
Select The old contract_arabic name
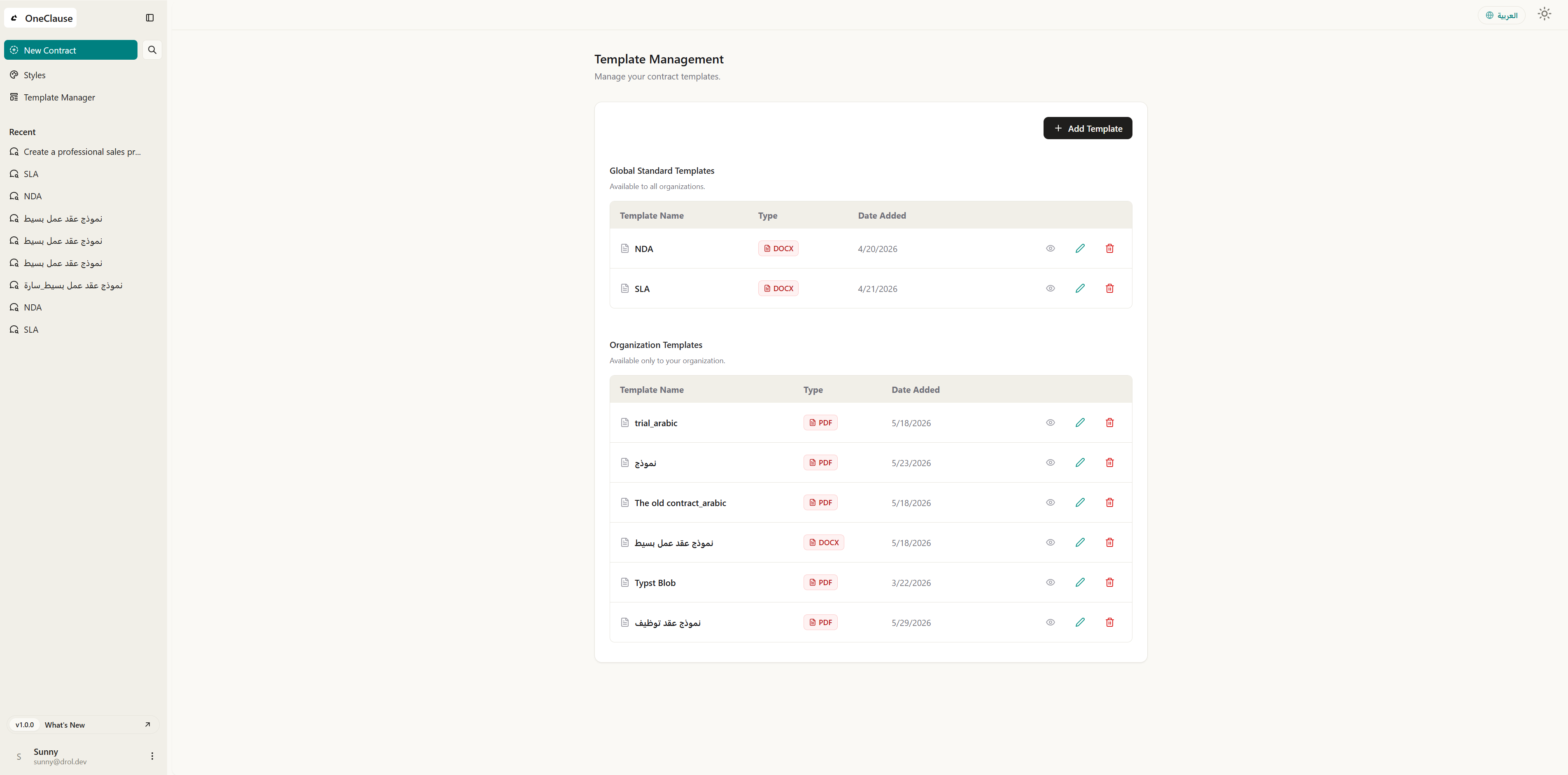[x=680, y=503]
